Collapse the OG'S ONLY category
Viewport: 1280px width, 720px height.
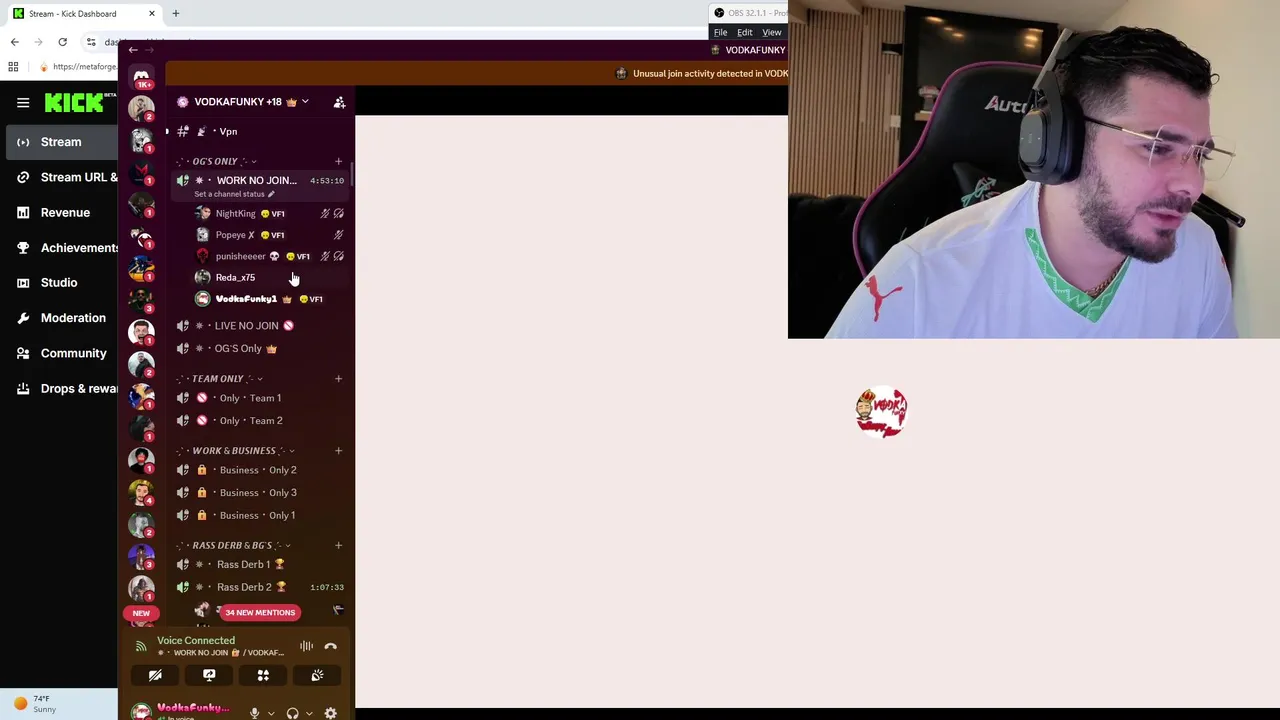(x=219, y=161)
